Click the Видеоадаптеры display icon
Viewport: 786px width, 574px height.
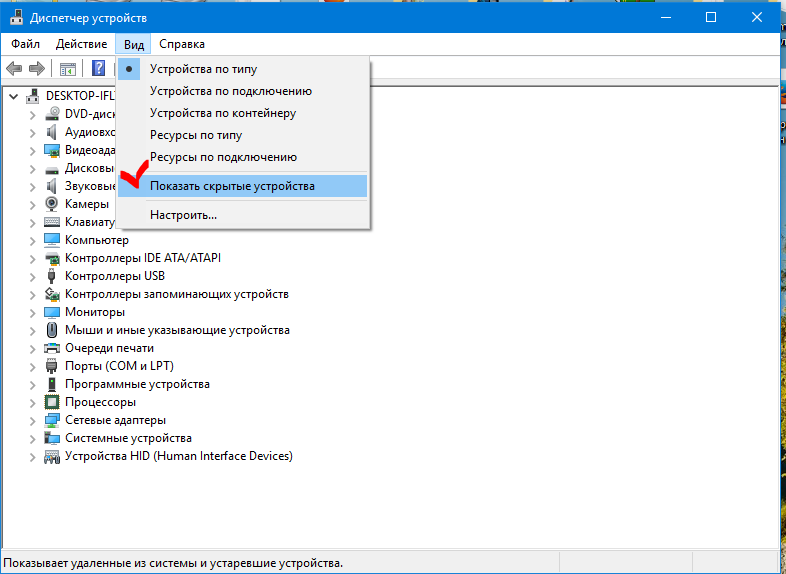pos(52,150)
